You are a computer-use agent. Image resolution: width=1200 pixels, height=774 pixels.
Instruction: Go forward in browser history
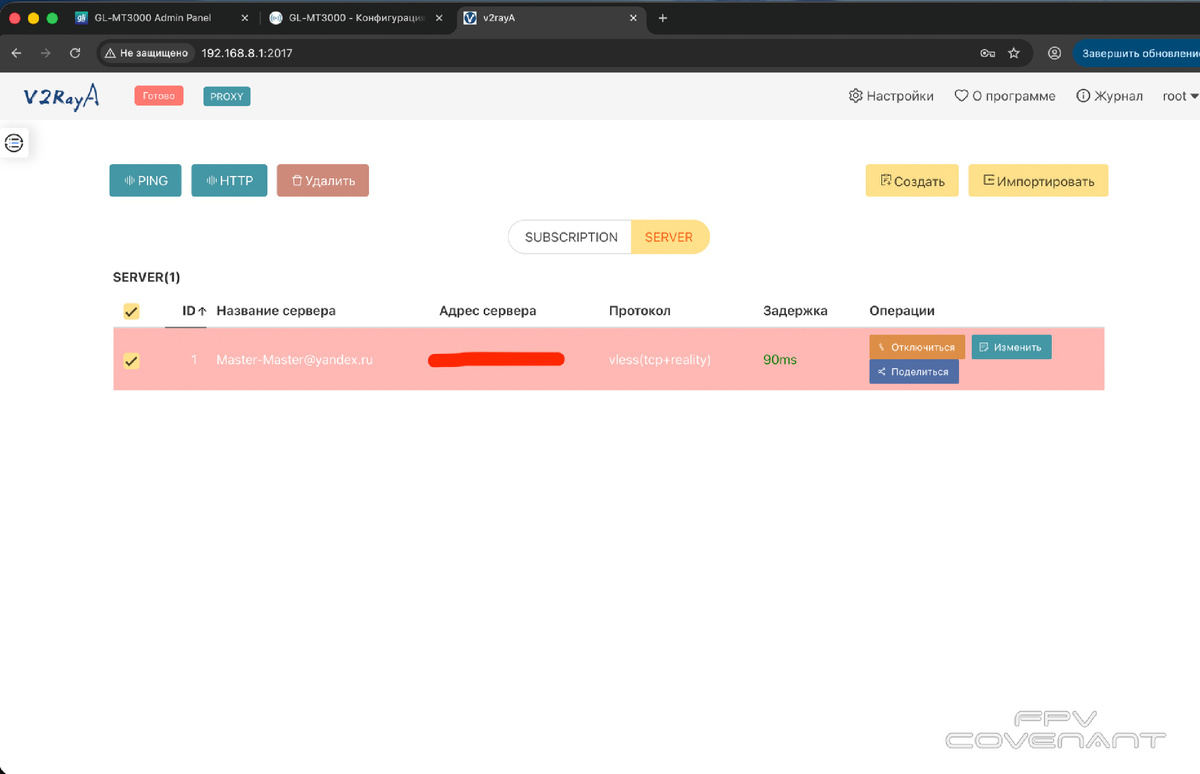pos(45,53)
